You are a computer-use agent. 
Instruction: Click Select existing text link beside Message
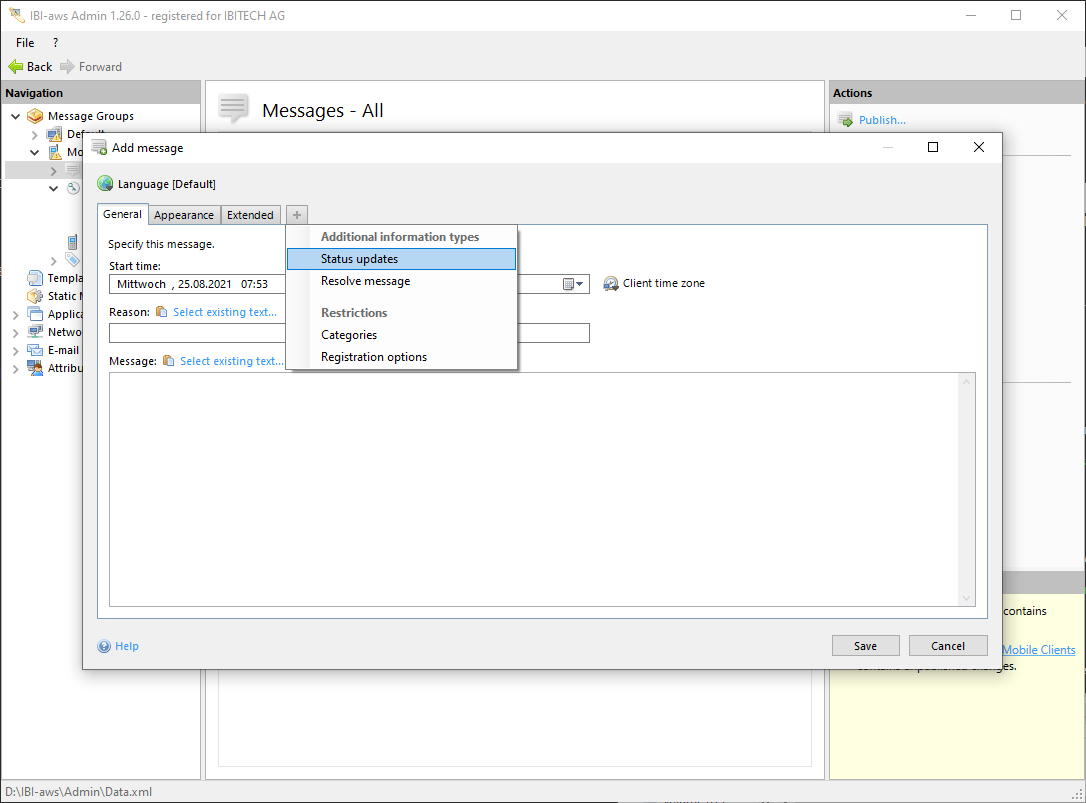pos(231,361)
